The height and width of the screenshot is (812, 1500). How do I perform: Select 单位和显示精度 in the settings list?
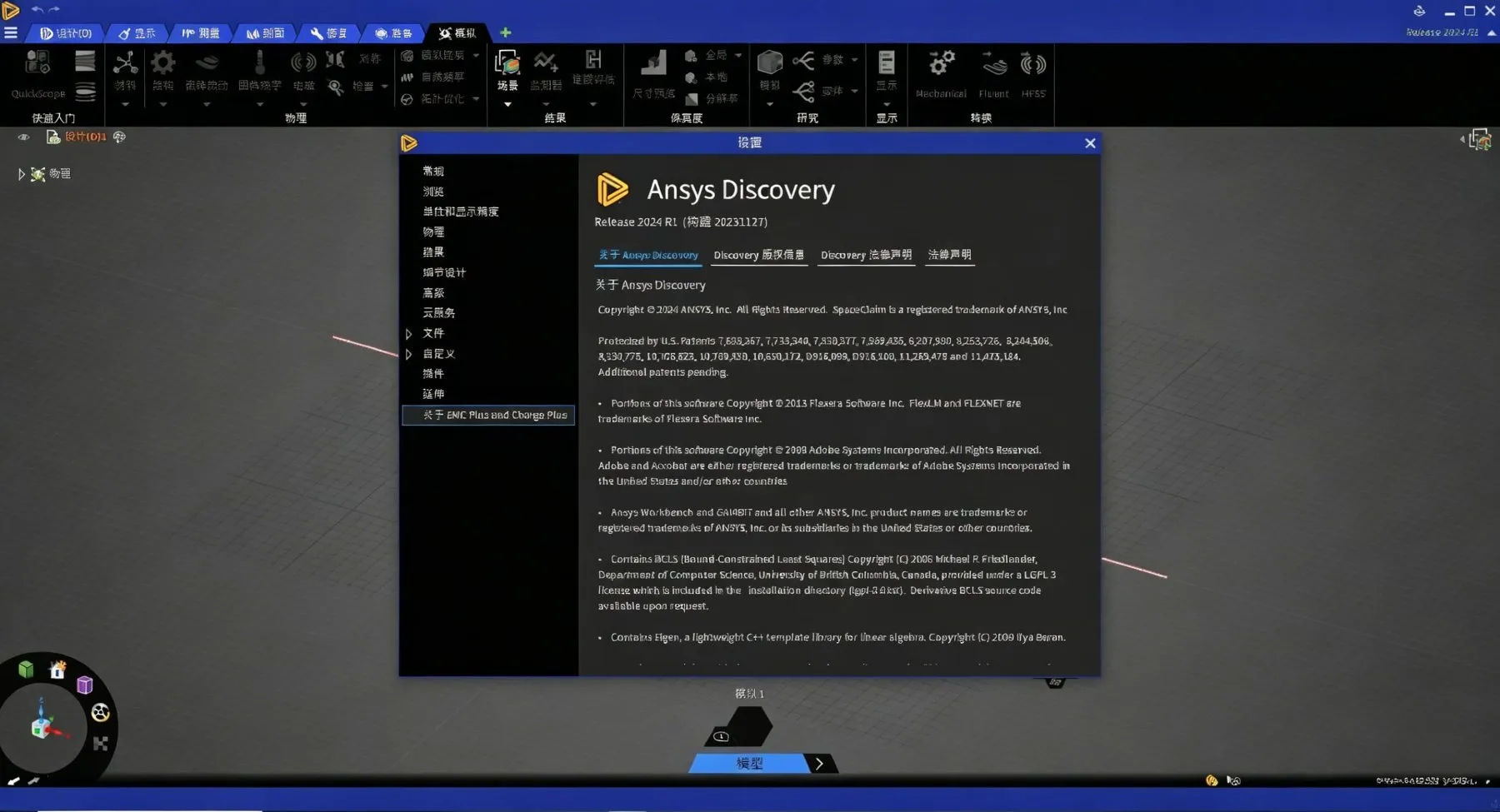(461, 212)
